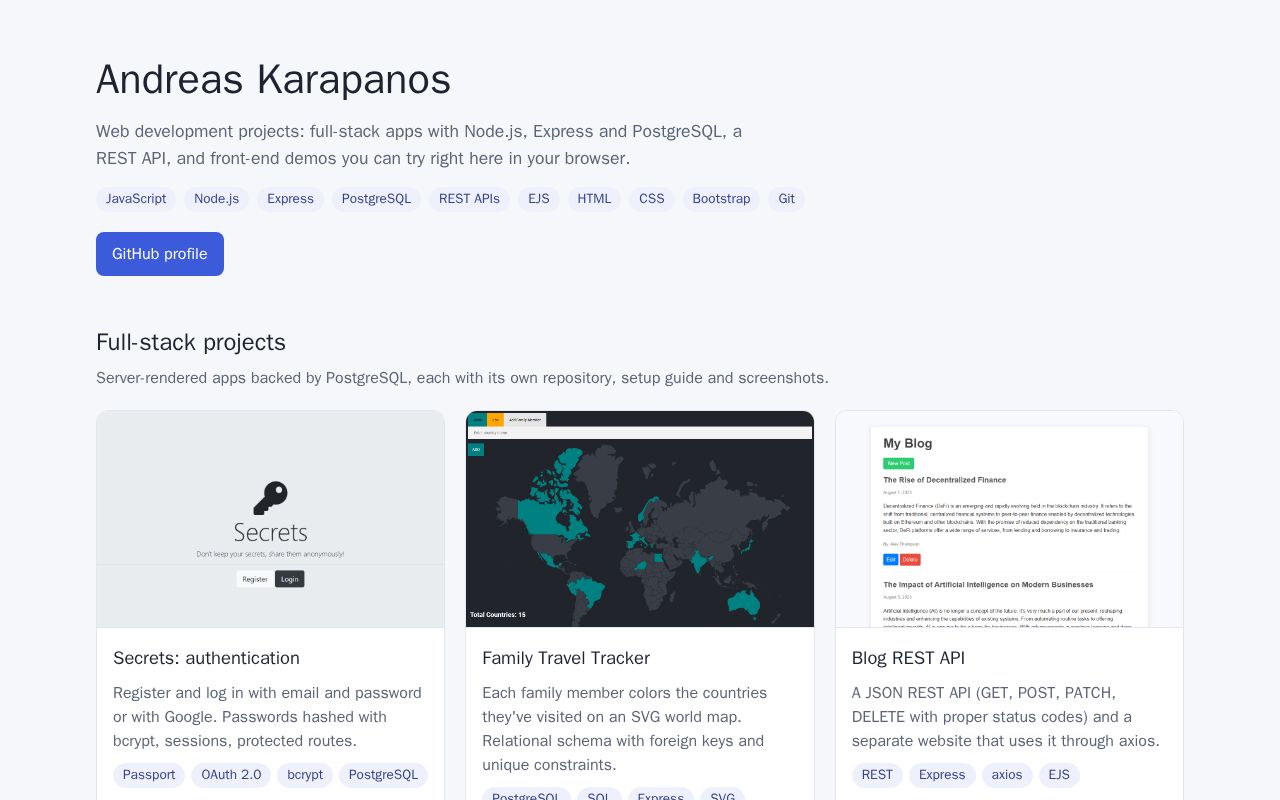Viewport: 1280px width, 800px height.
Task: Click the Full-stack projects section heading
Action: click(x=191, y=342)
